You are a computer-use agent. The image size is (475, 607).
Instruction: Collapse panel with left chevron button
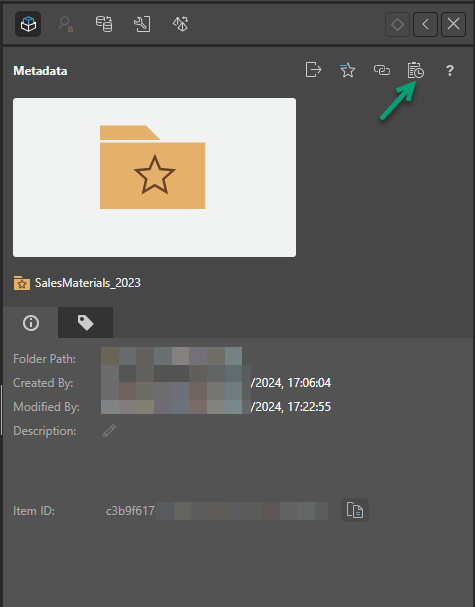(425, 24)
